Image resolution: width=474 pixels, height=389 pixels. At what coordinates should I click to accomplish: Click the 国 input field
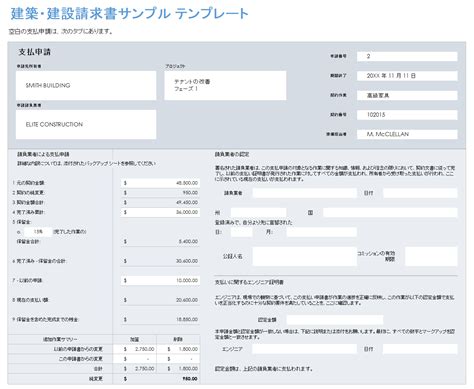click(x=390, y=212)
